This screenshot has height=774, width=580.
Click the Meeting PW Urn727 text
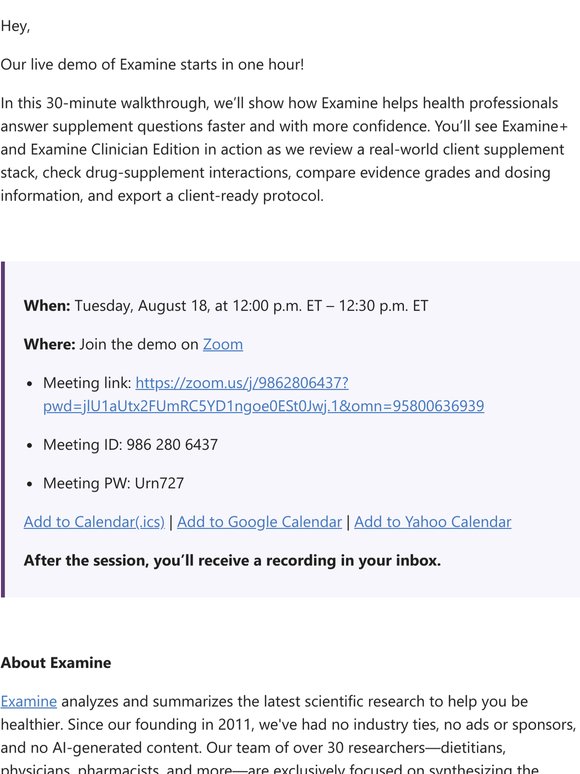pos(114,483)
